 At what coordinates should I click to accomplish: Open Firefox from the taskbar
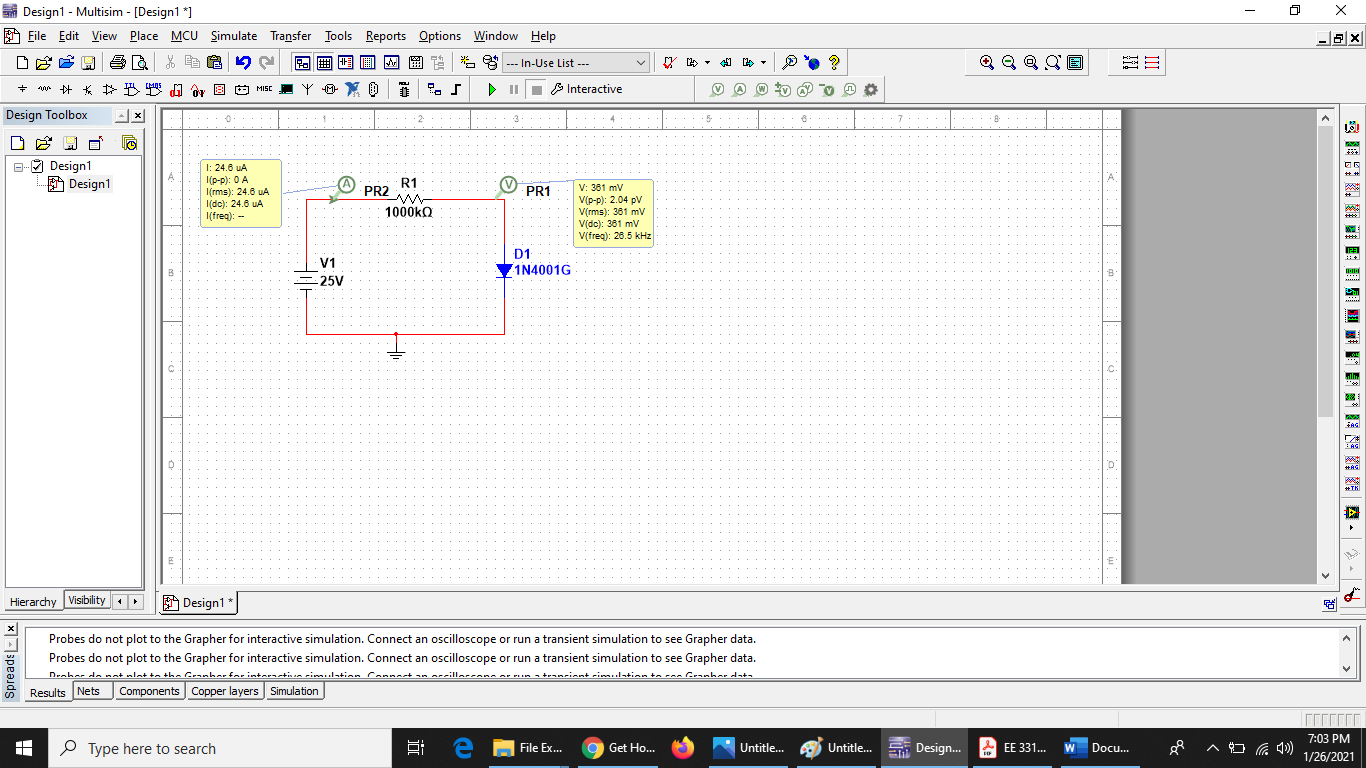[x=683, y=747]
